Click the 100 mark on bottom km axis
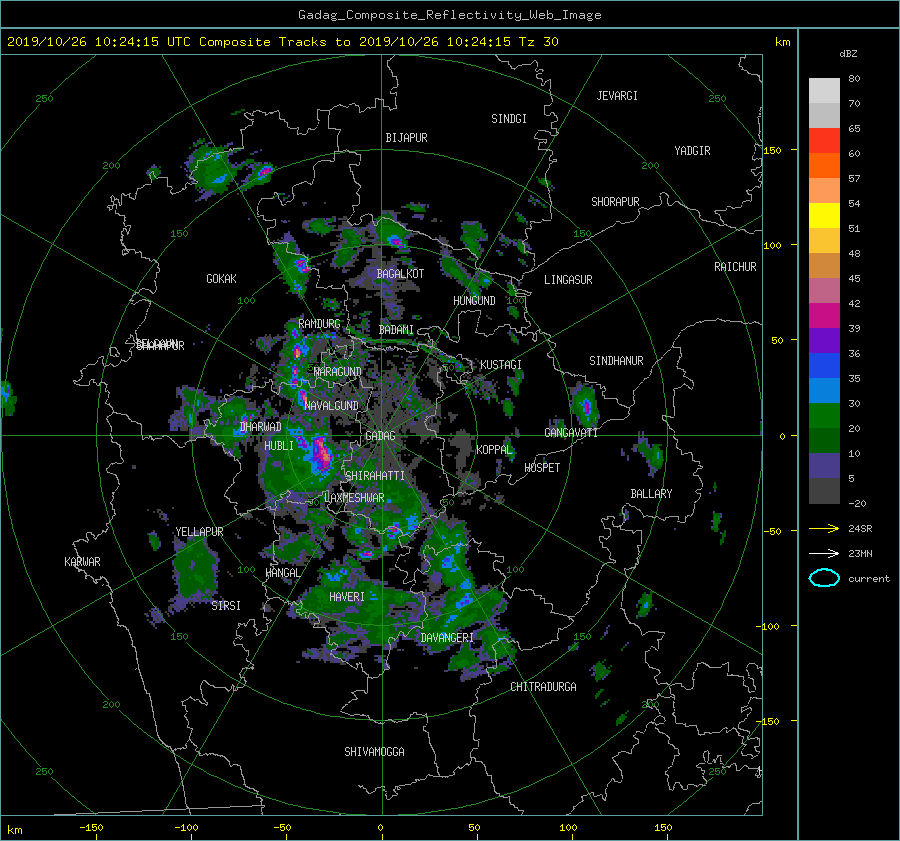This screenshot has height=841, width=900. (568, 828)
